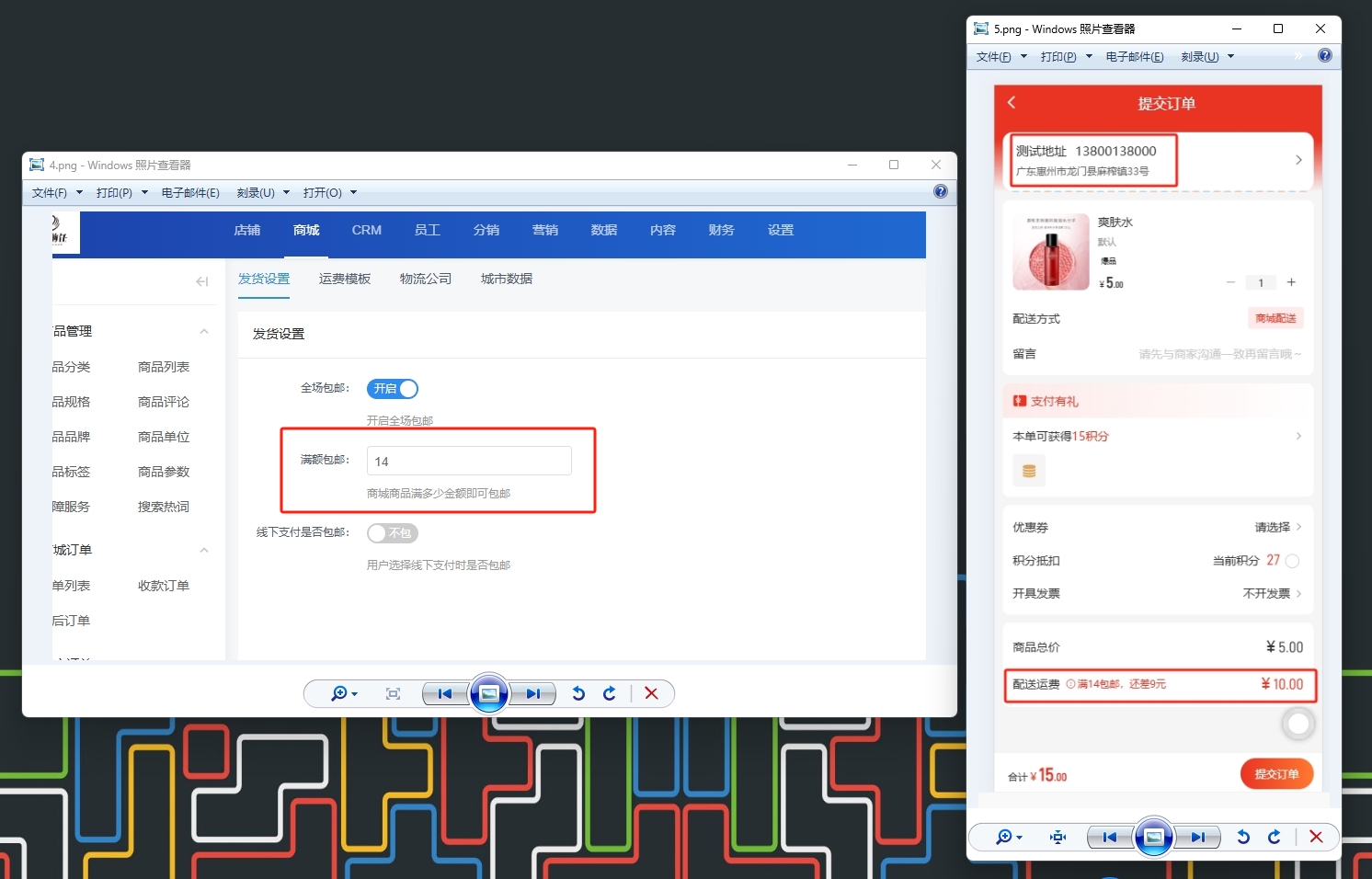Rotate 5.png clockwise

click(x=1274, y=837)
